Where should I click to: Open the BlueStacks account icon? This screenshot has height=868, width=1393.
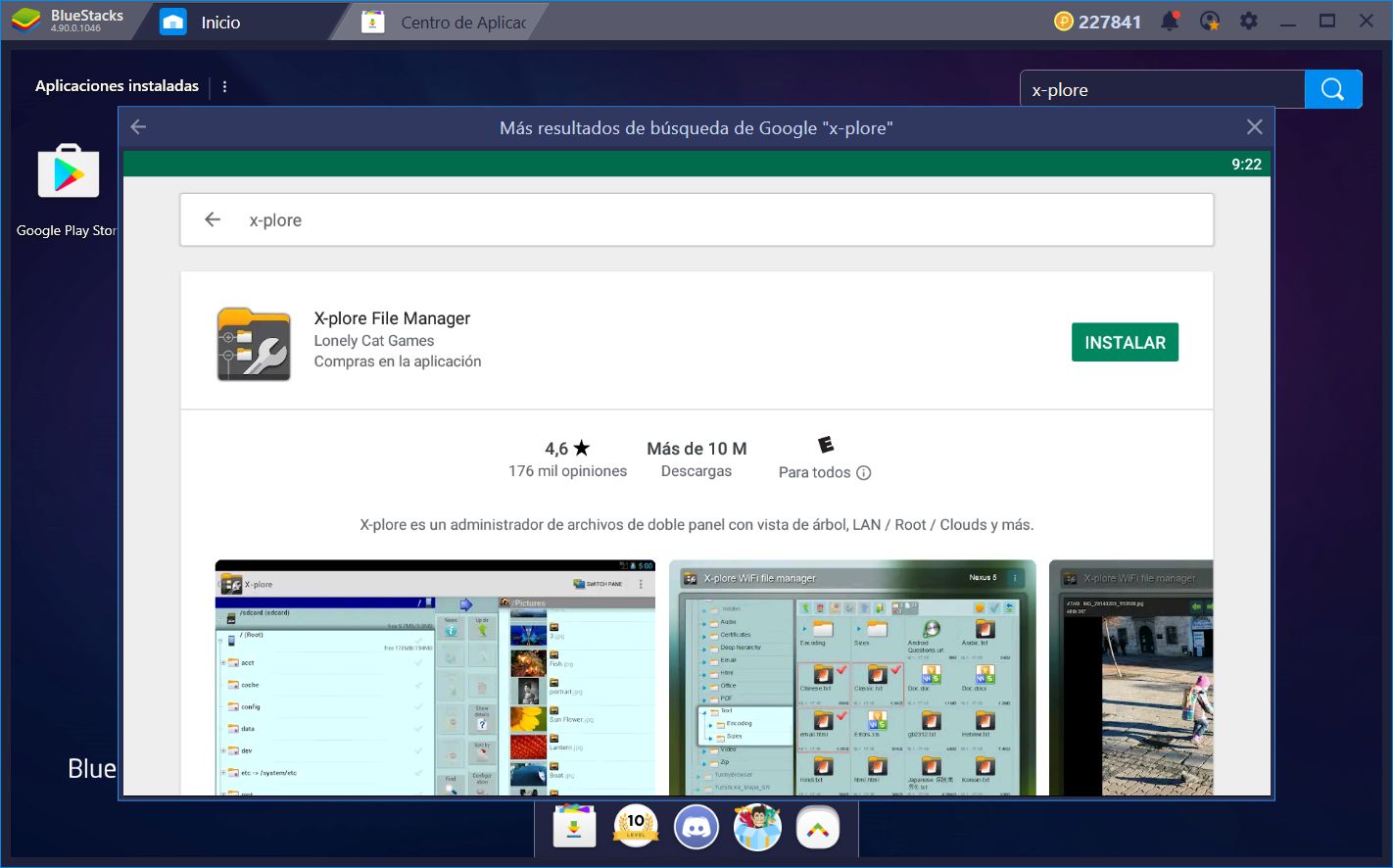click(1210, 21)
